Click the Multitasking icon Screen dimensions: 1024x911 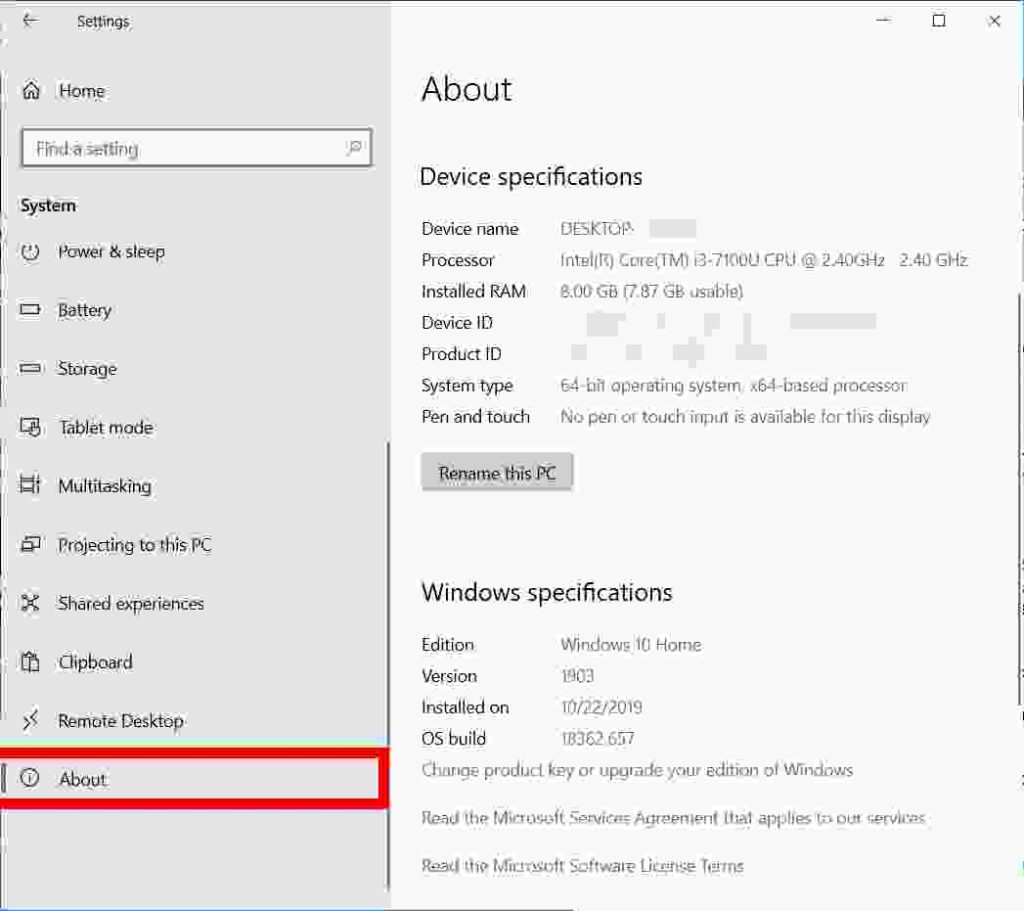[x=30, y=486]
